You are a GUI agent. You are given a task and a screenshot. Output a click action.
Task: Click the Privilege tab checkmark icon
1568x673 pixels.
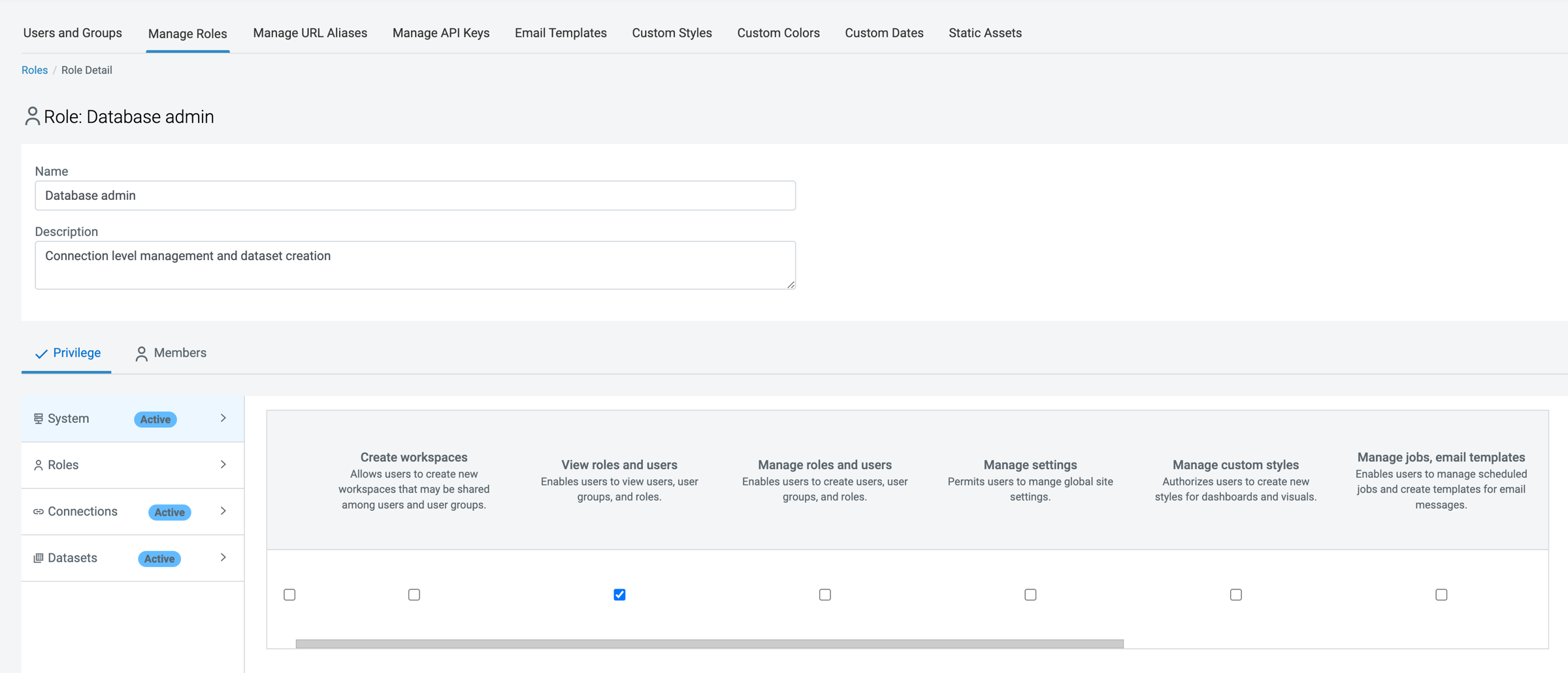coord(41,353)
